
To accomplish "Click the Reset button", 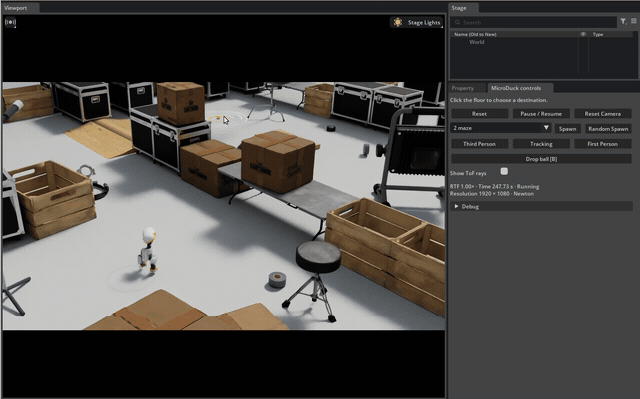I will pyautogui.click(x=479, y=114).
